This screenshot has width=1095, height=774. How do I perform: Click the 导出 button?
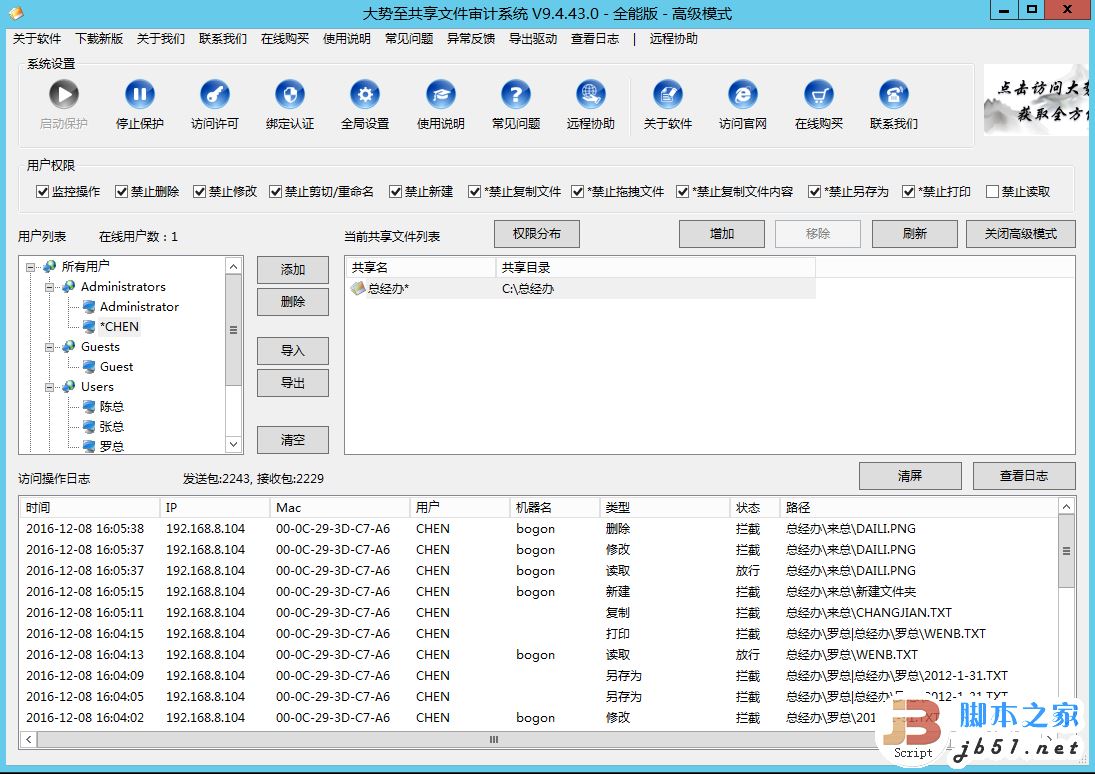[x=293, y=383]
